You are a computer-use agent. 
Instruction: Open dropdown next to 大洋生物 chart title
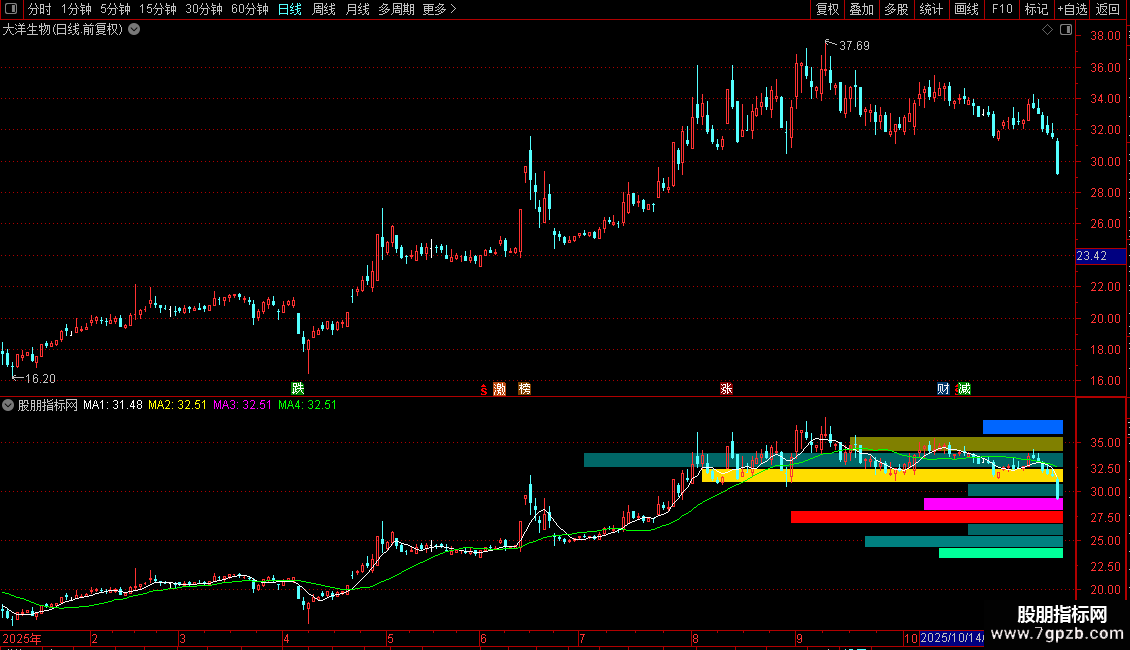(134, 30)
